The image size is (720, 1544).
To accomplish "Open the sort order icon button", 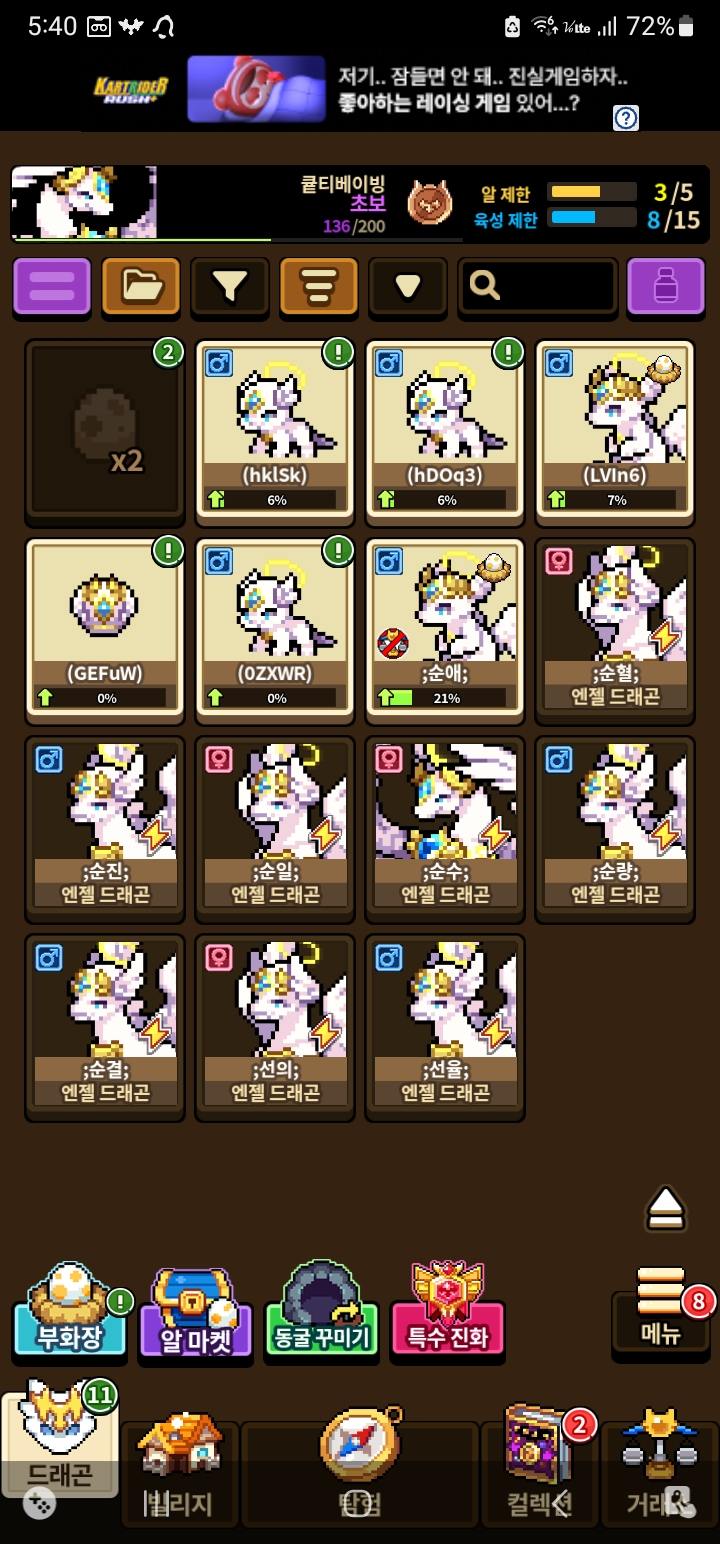I will pyautogui.click(x=319, y=287).
